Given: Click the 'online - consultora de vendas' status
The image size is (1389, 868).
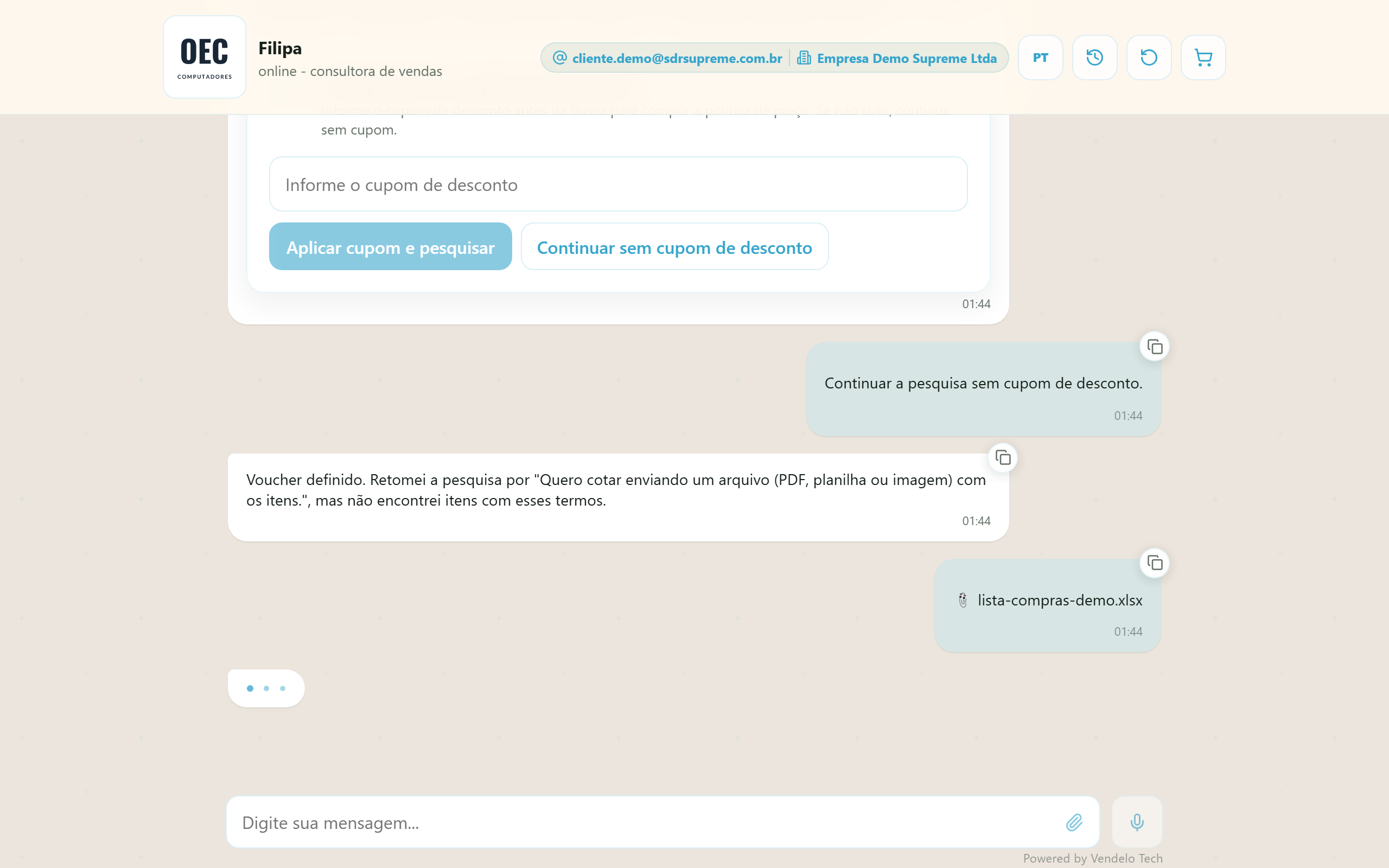Looking at the screenshot, I should (350, 71).
